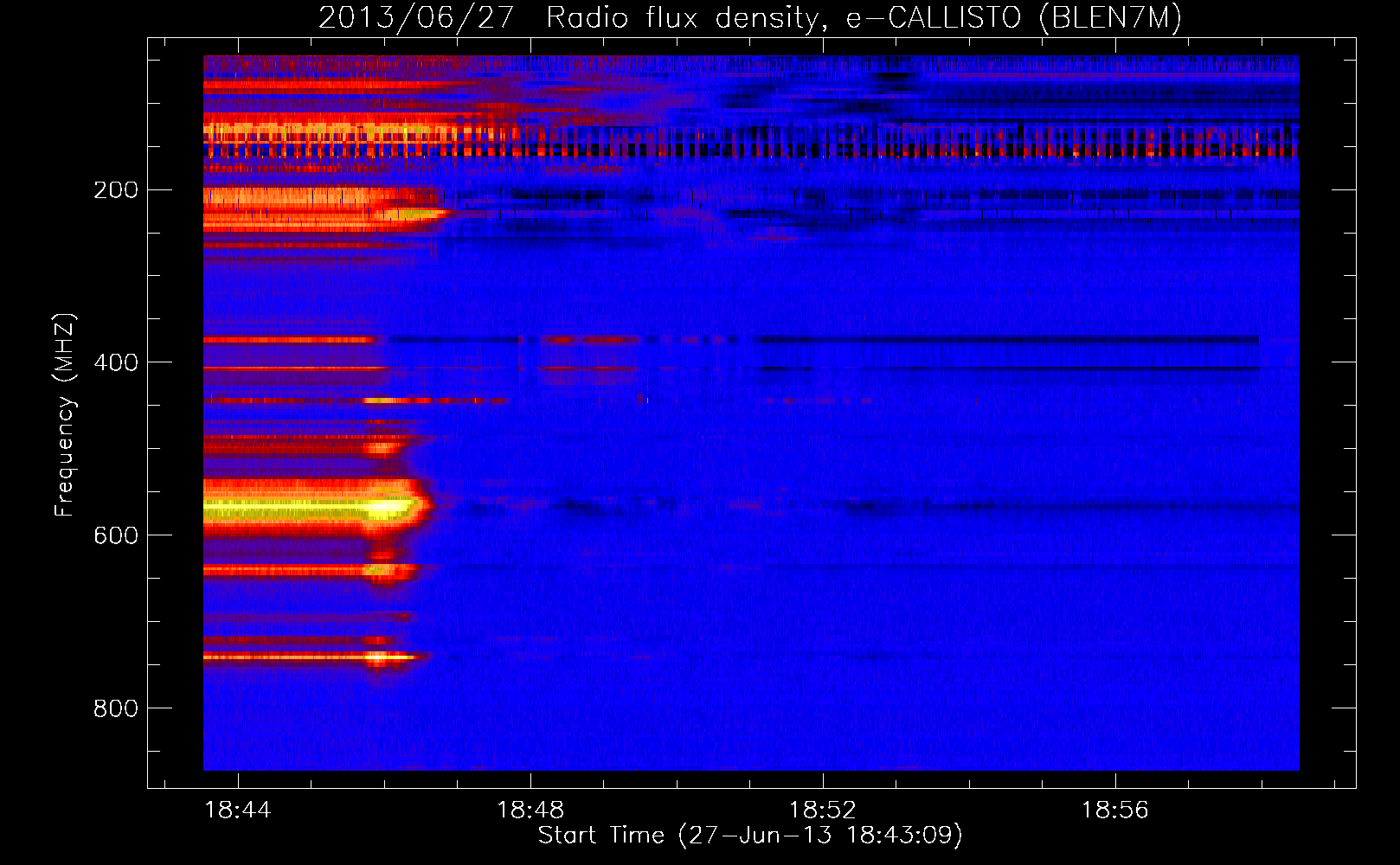Click the '18:52' time axis label
Image resolution: width=1400 pixels, height=865 pixels.
click(822, 810)
